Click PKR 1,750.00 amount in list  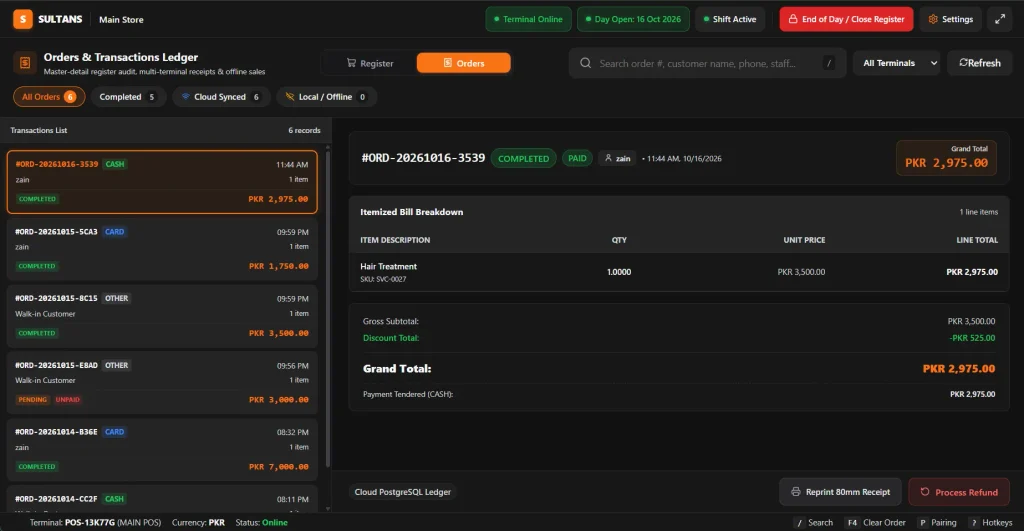click(x=279, y=266)
